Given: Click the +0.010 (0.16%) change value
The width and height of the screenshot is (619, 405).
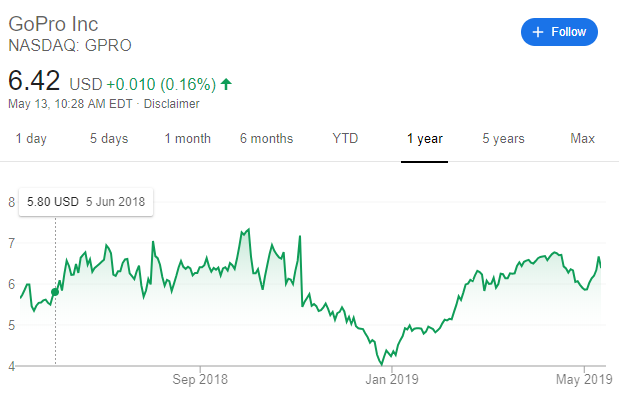Looking at the screenshot, I should coord(161,84).
